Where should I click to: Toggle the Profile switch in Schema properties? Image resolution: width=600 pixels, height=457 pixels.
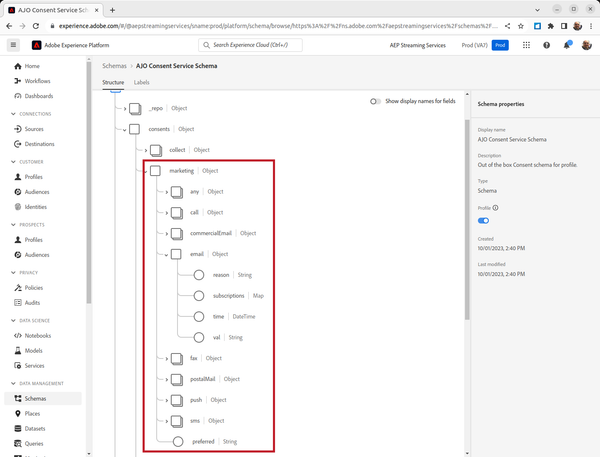(x=483, y=220)
